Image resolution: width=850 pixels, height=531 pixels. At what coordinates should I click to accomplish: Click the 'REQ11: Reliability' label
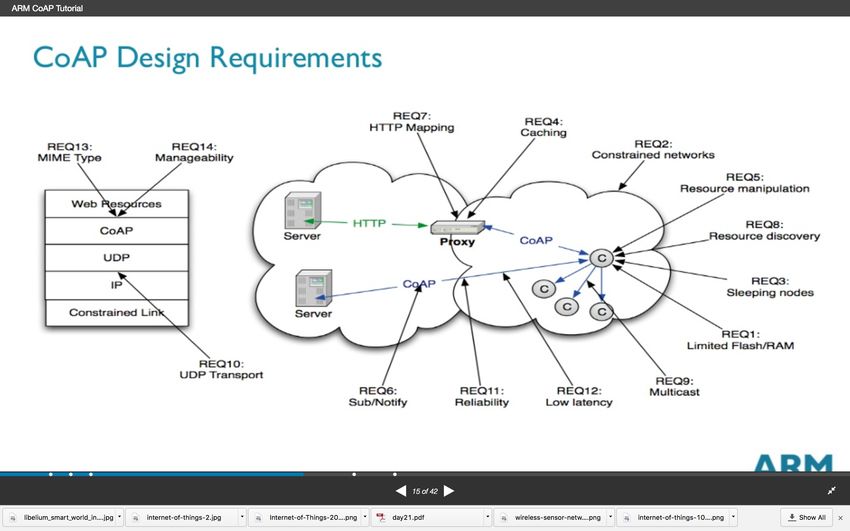(x=481, y=397)
